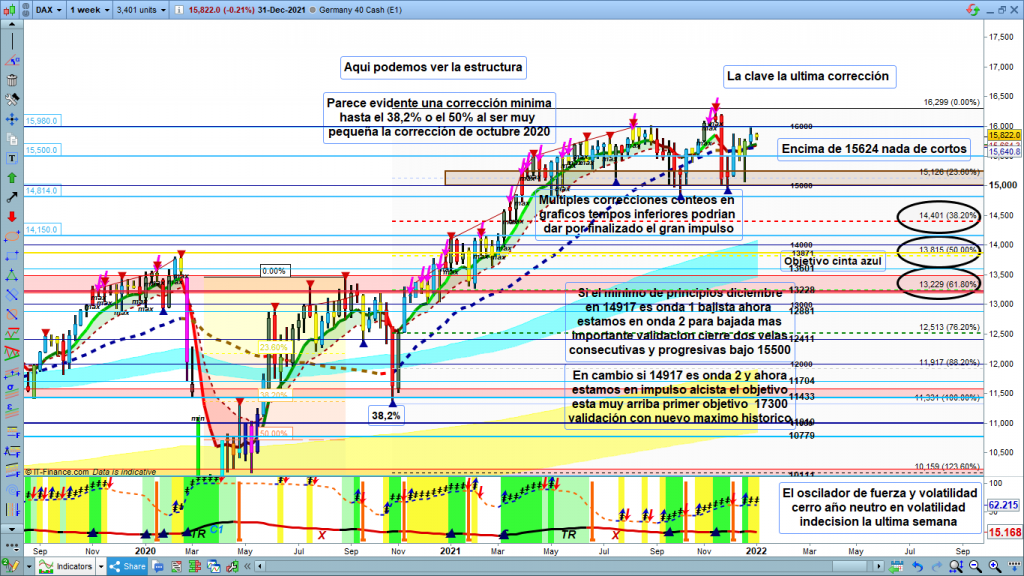This screenshot has width=1024, height=576.
Task: Open the DAX instrument dropdown
Action: [47, 10]
